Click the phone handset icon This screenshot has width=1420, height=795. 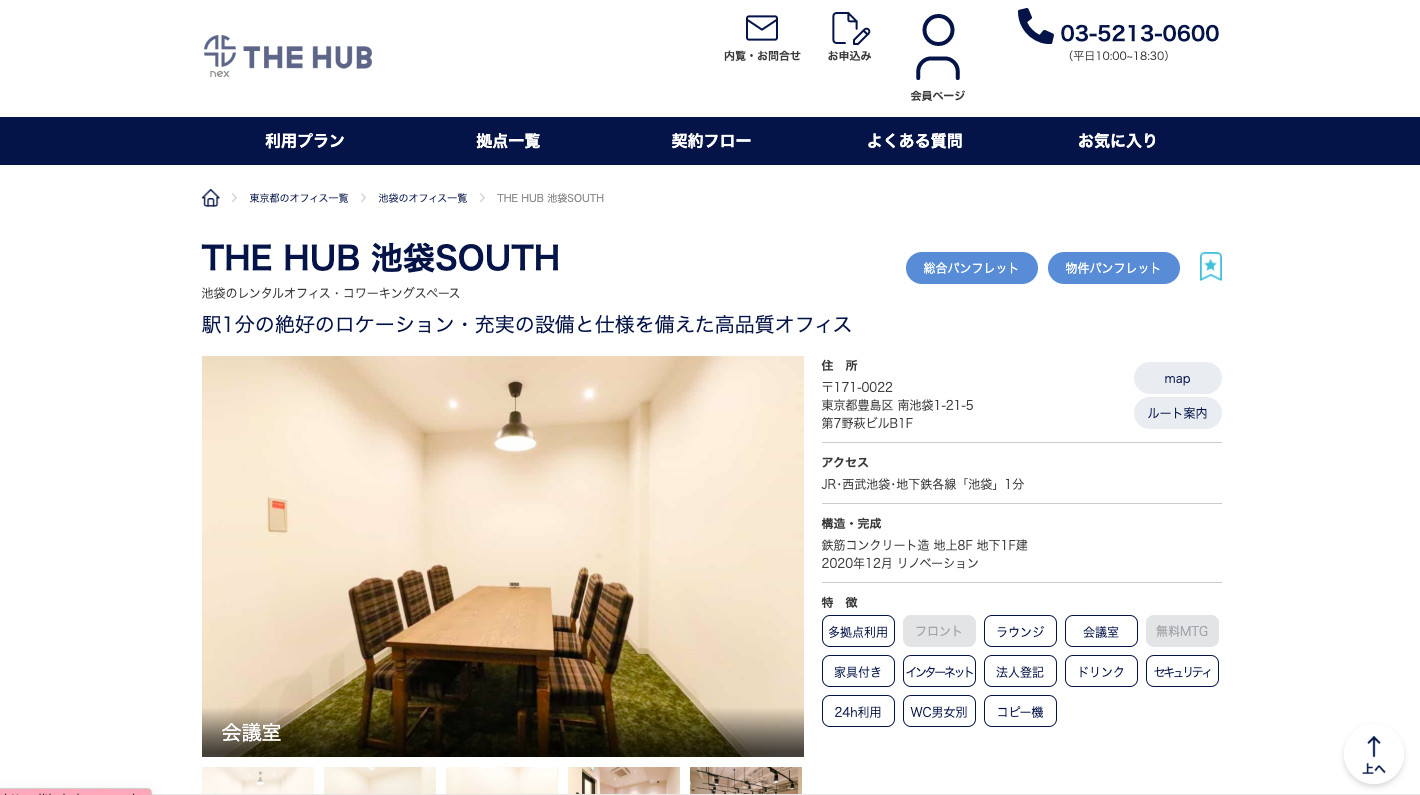[x=1035, y=26]
